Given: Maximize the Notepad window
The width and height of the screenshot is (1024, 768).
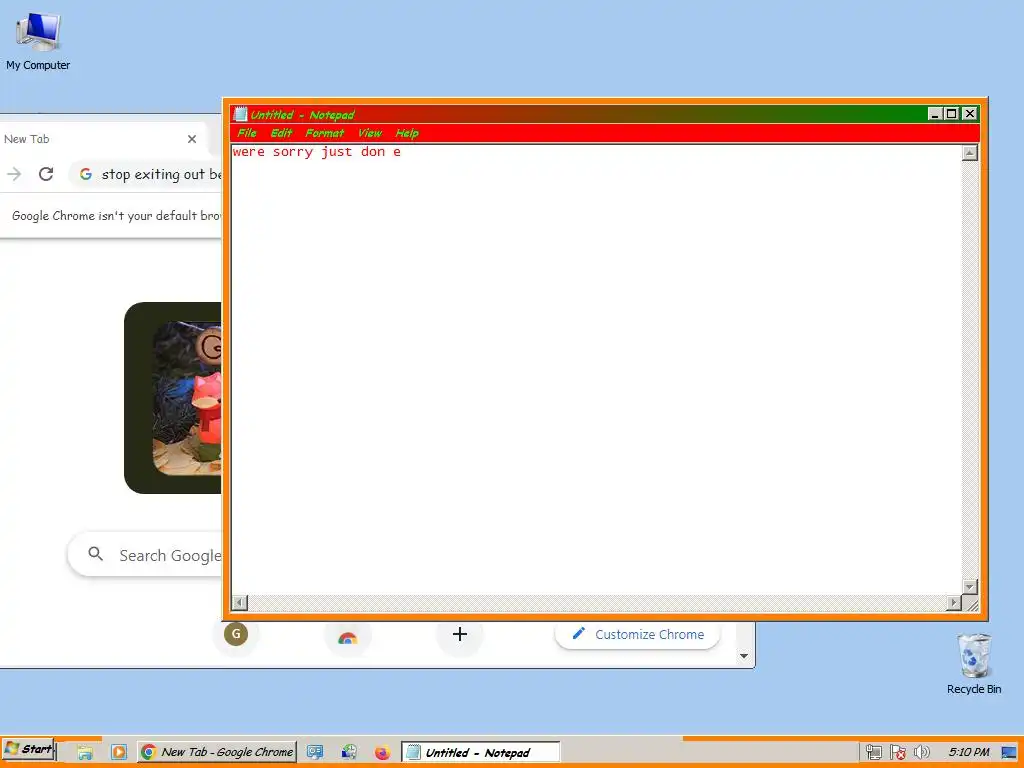Looking at the screenshot, I should coord(952,114).
